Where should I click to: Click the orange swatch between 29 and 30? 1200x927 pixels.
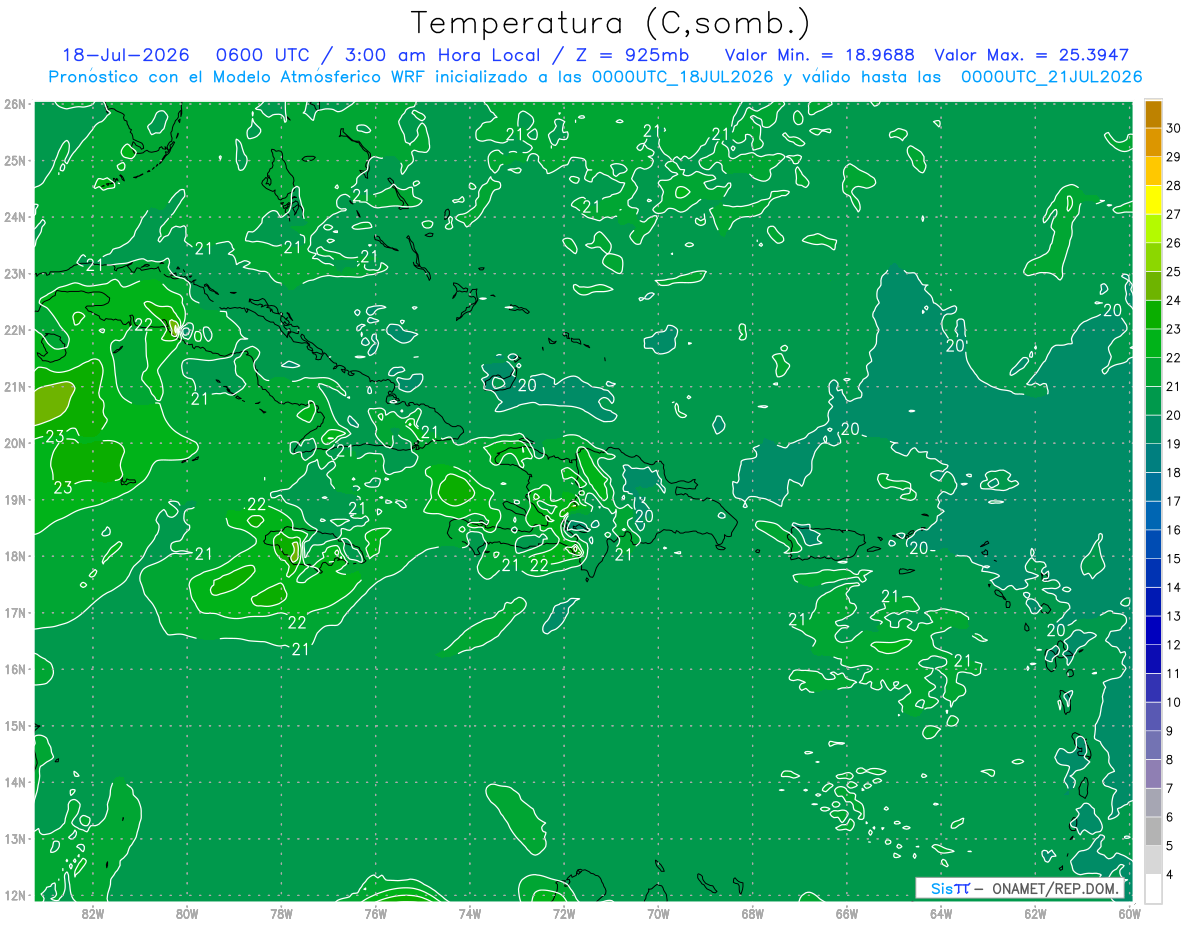[x=1153, y=142]
